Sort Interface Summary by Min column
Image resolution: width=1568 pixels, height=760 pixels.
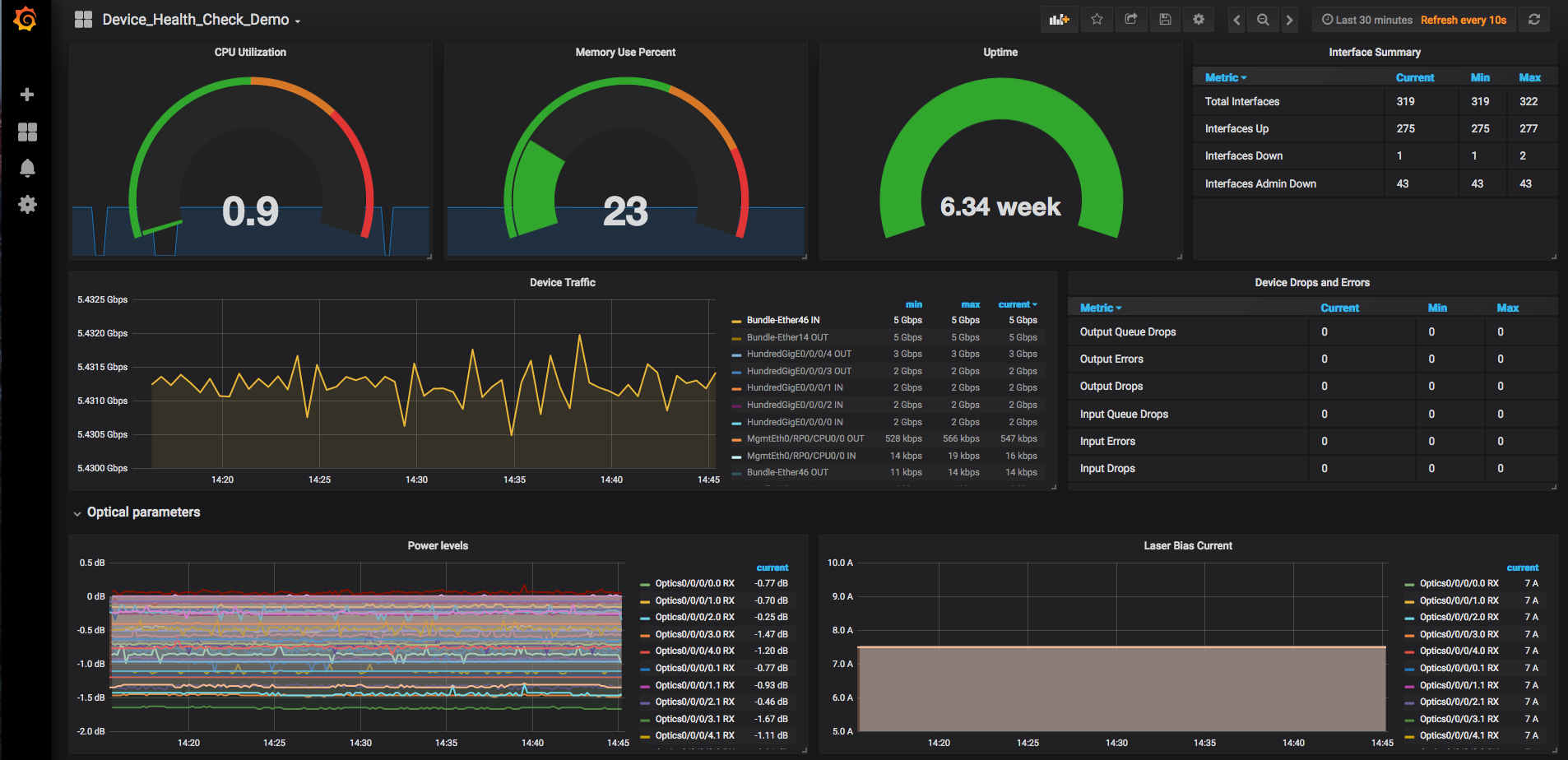tap(1480, 77)
